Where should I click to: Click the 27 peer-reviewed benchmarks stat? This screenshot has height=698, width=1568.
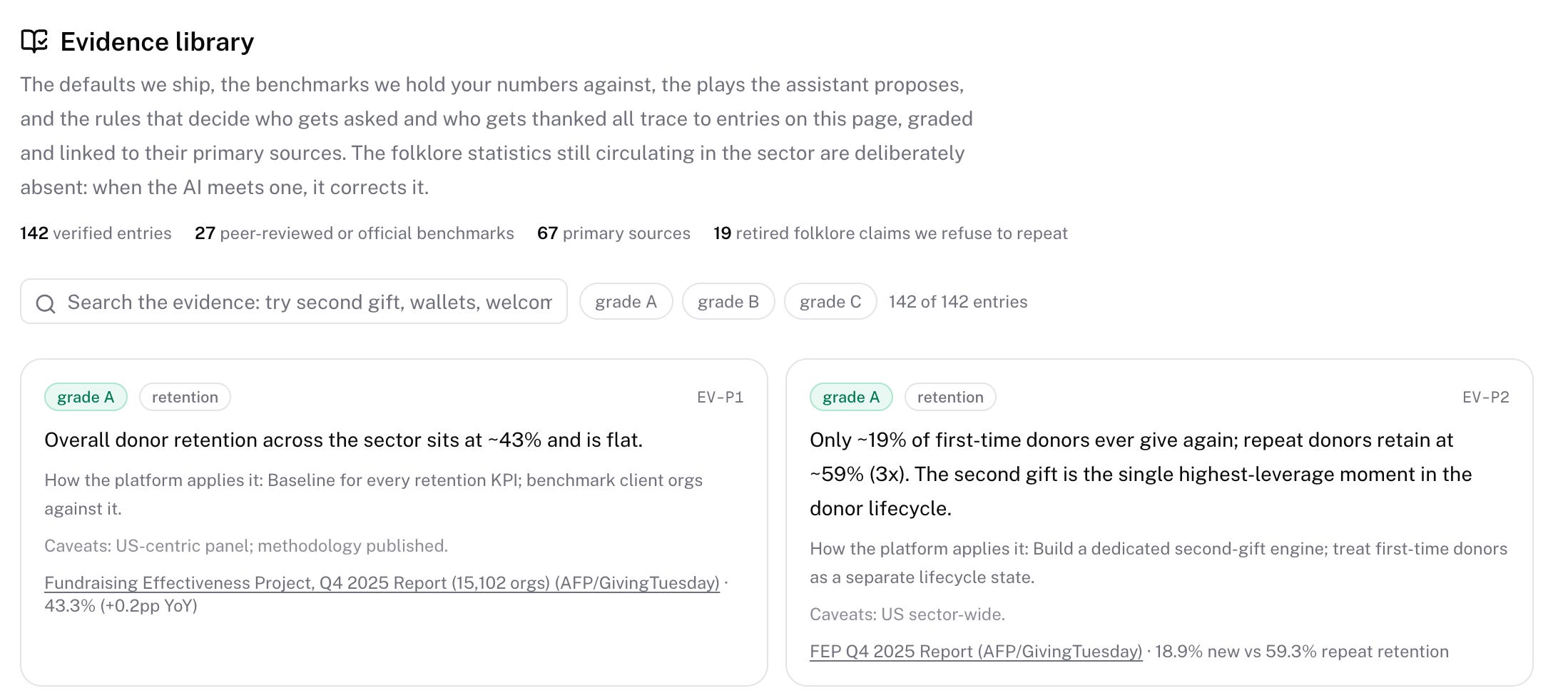tap(354, 233)
